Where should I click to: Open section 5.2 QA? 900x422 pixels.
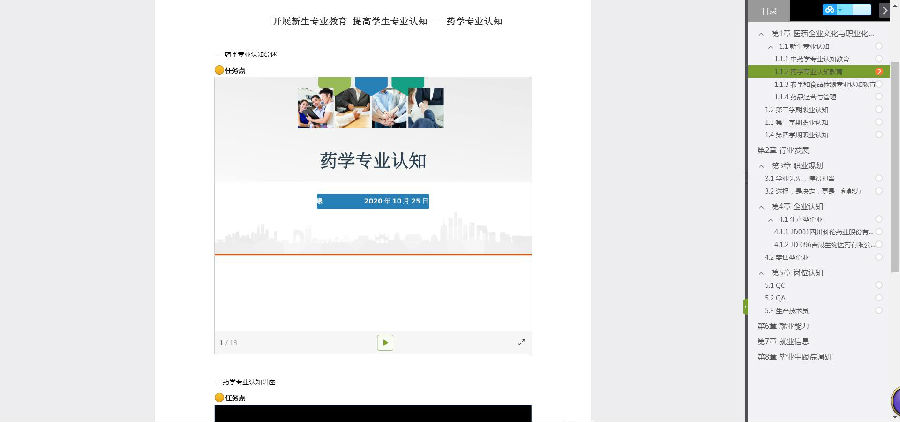pos(775,298)
